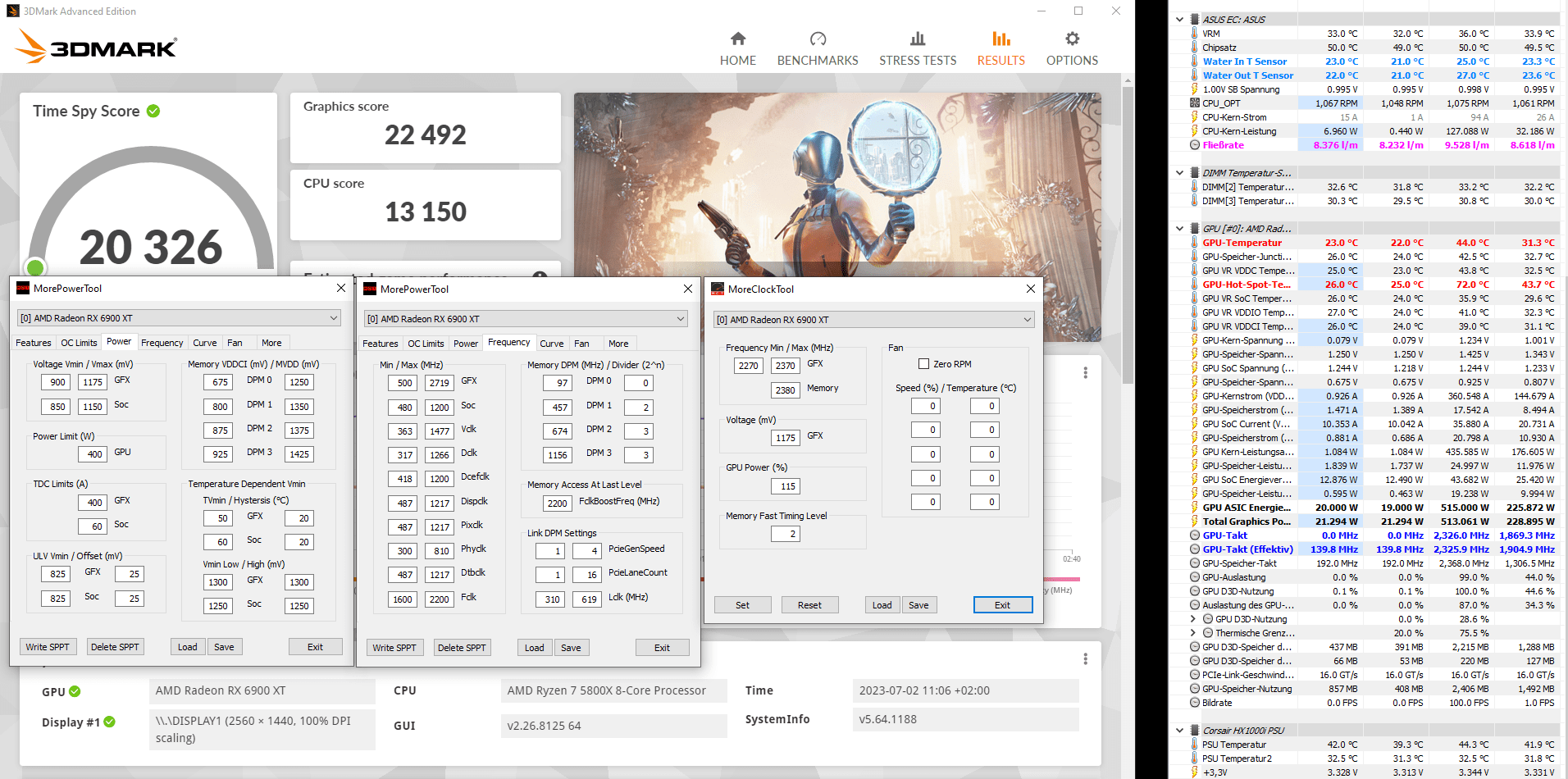1568x779 pixels.
Task: Click the Memory frequency field showing 2380
Action: coord(785,390)
